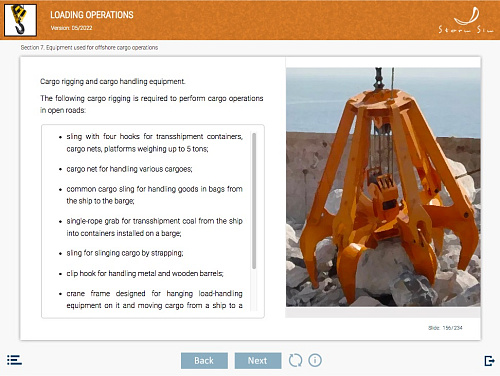Click the Back button

coord(204,361)
